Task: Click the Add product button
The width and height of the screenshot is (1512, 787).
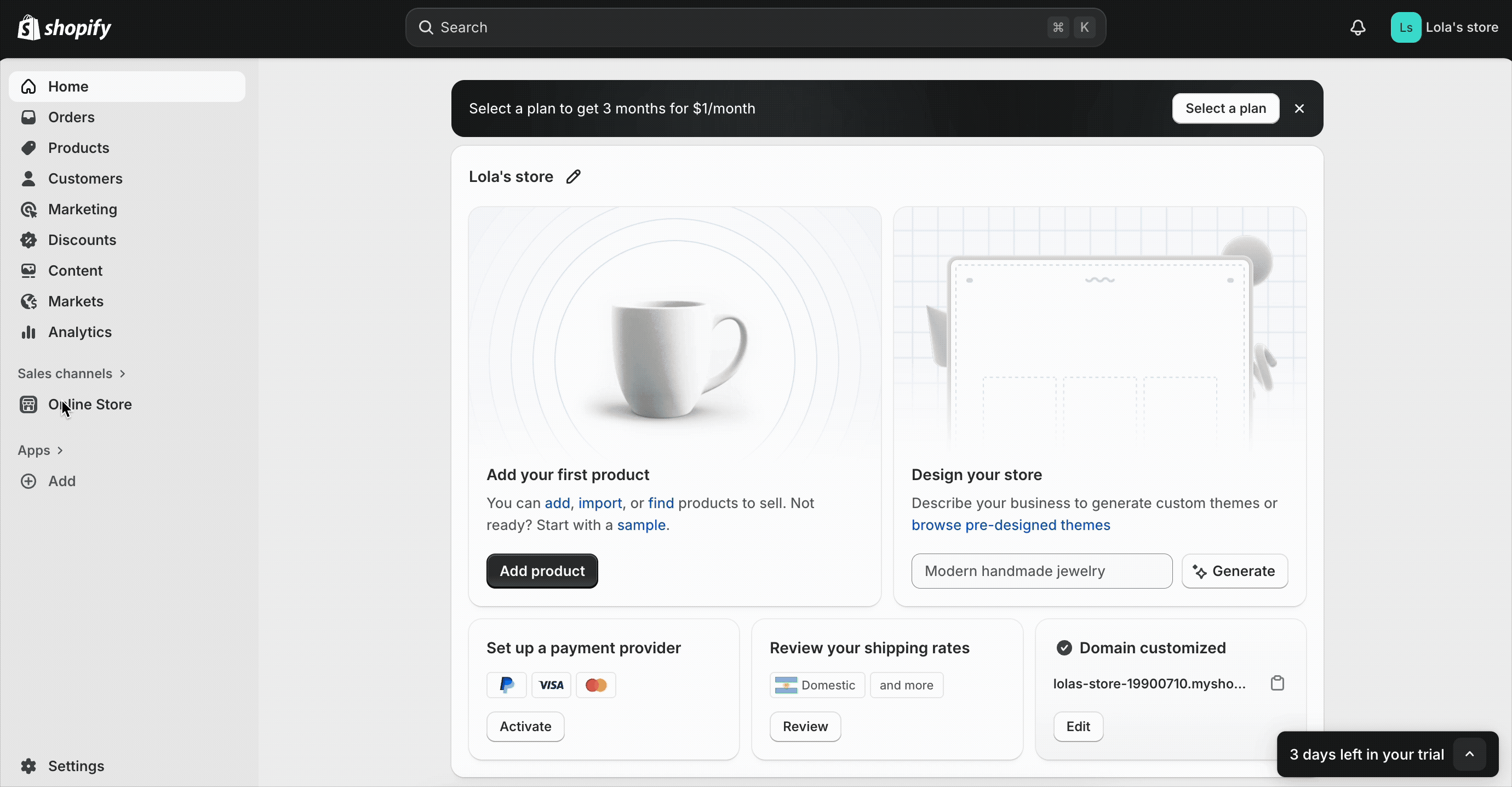Action: click(x=541, y=571)
